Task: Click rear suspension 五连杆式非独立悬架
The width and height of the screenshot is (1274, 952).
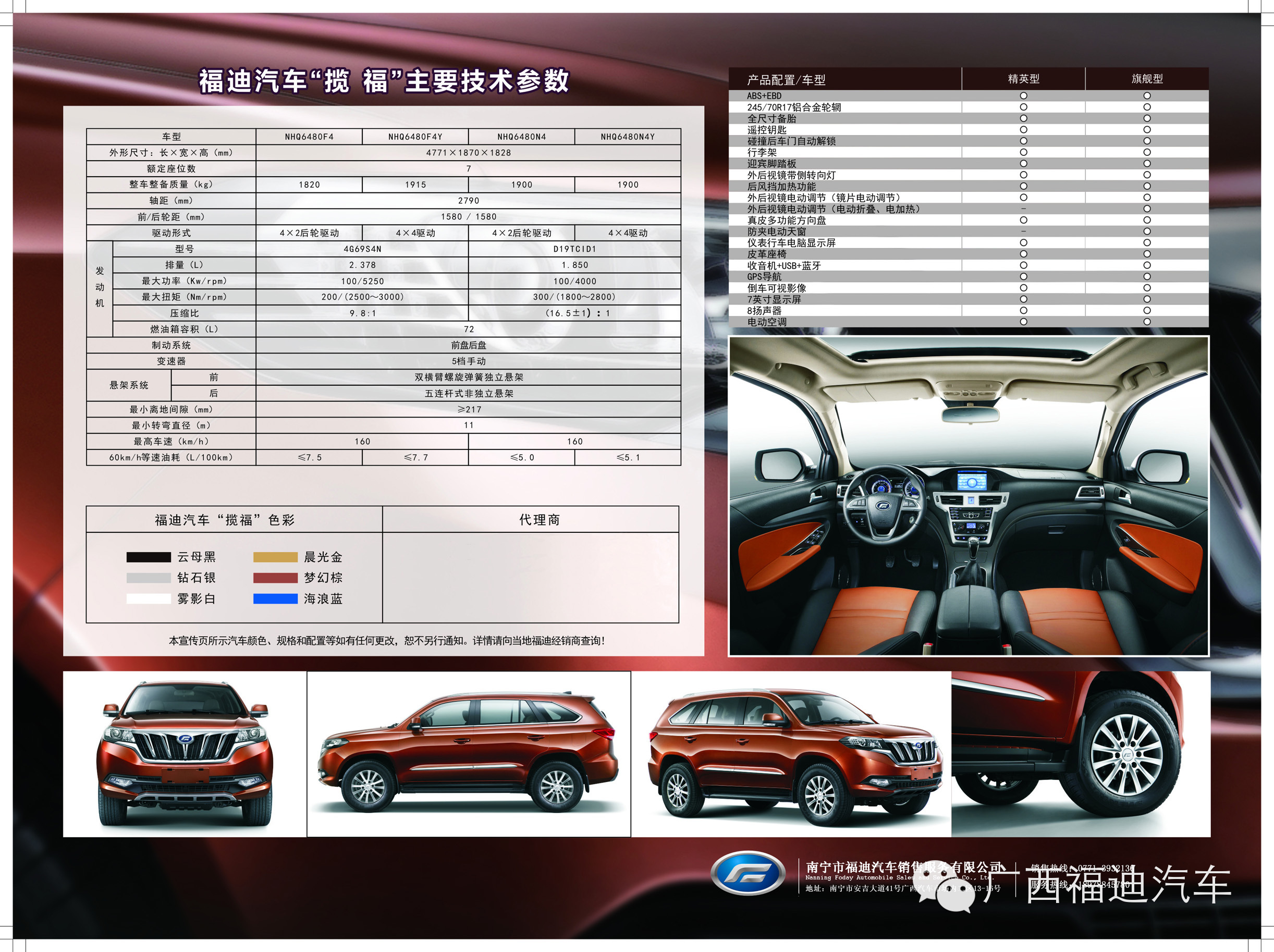Action: pos(469,393)
